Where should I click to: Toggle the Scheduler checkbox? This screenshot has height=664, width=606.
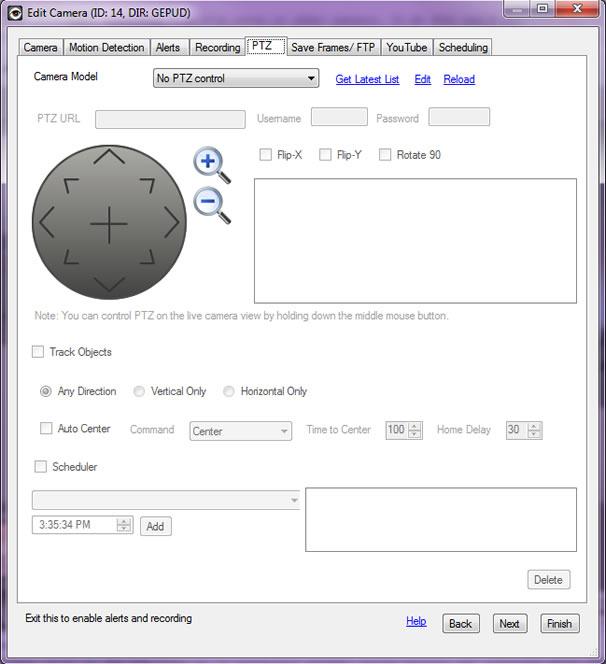pyautogui.click(x=41, y=466)
